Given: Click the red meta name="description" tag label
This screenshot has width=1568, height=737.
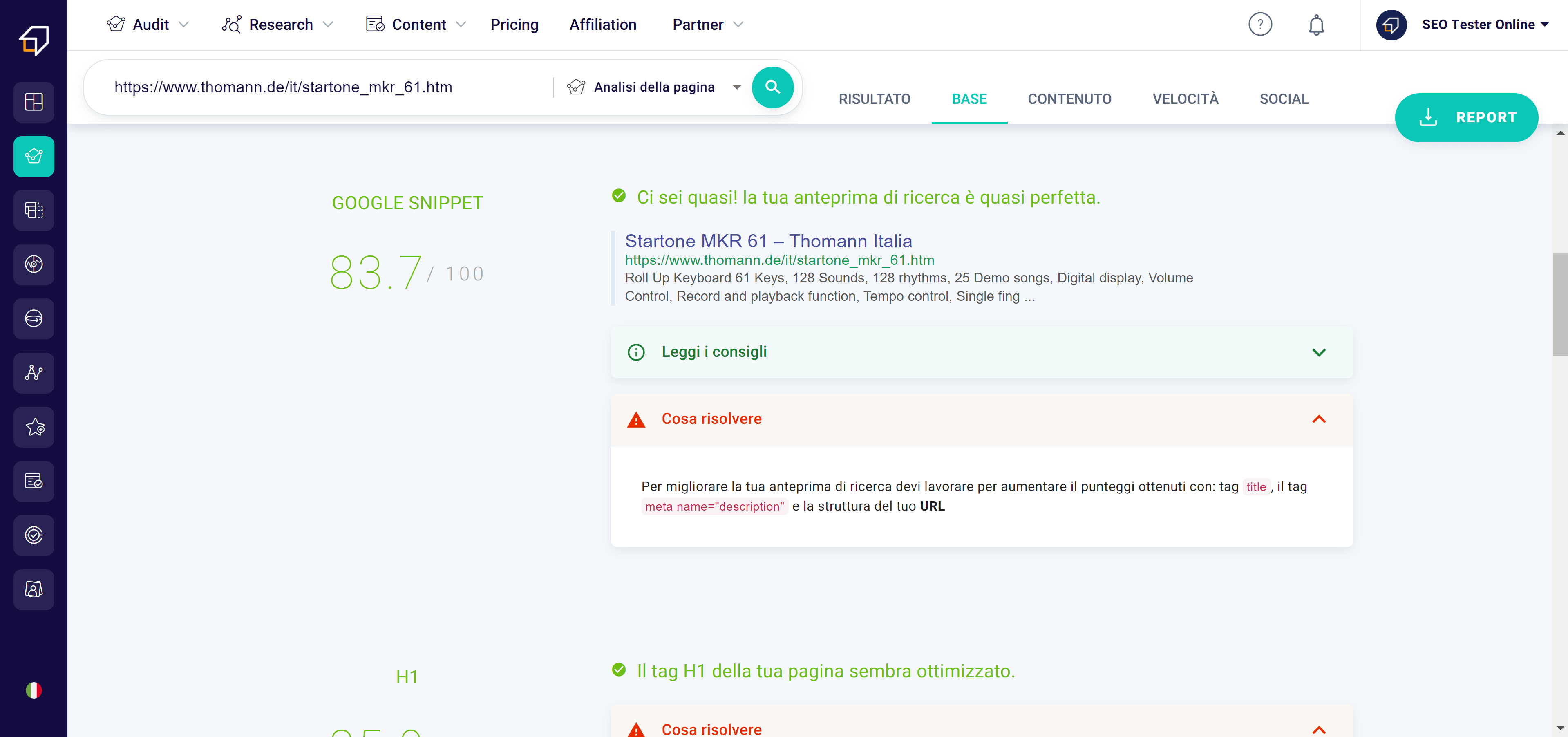Looking at the screenshot, I should click(x=715, y=506).
